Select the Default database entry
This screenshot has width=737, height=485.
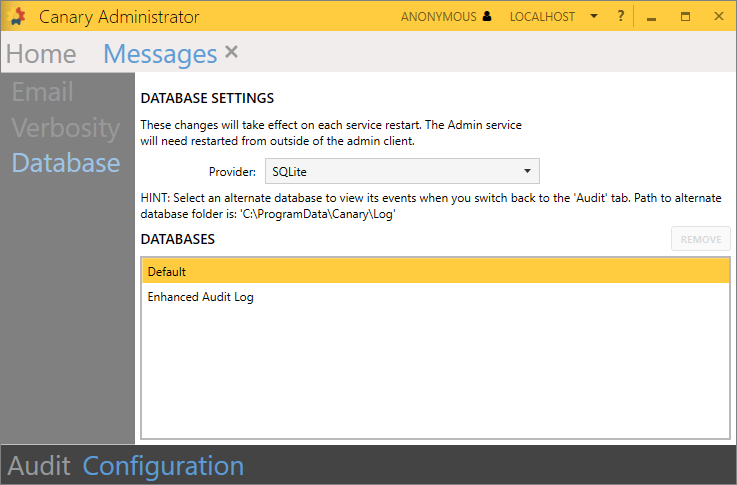[436, 271]
